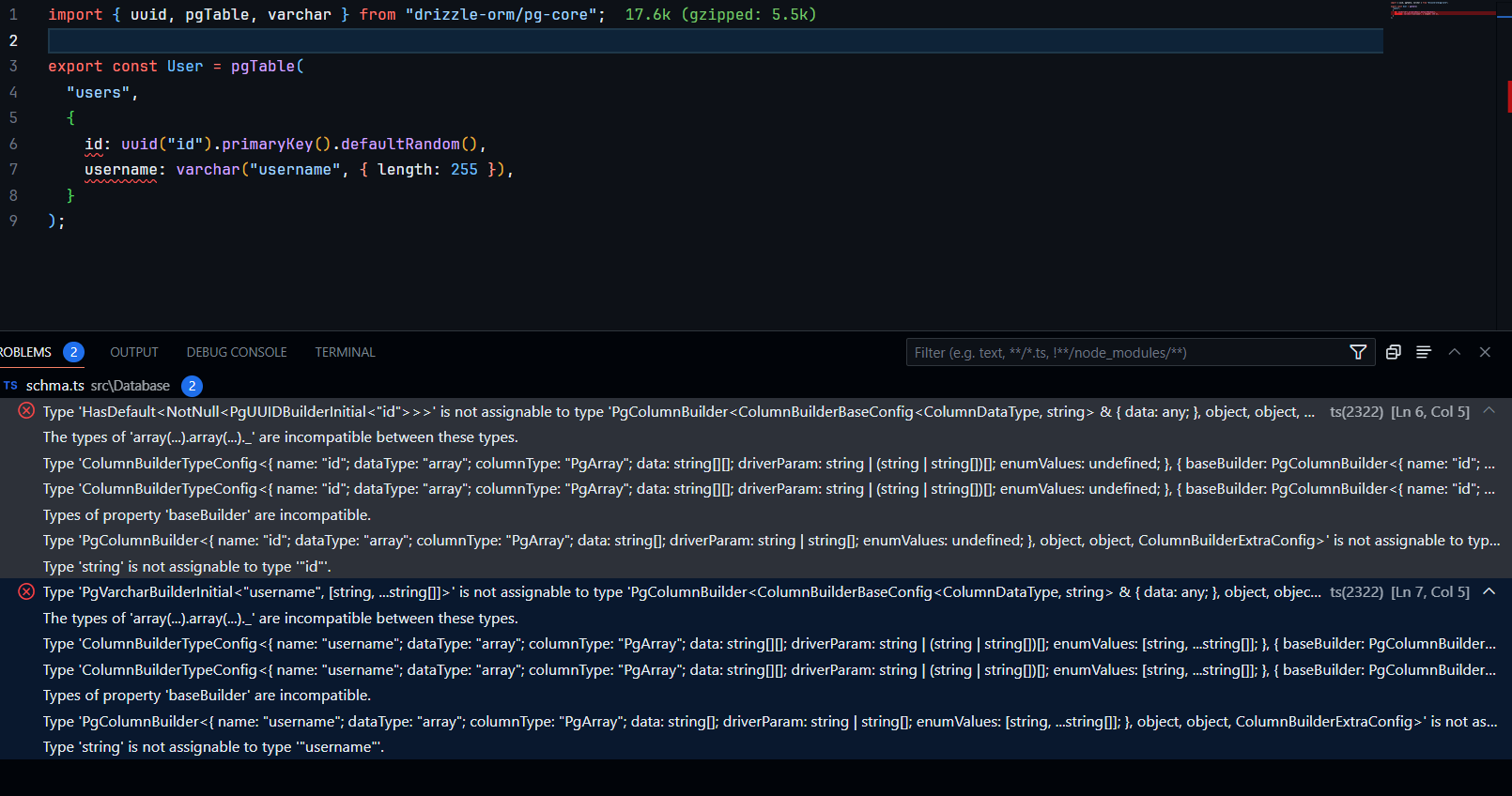Click the error icon on the HasDefault problem
Viewport: 1512px width, 796px height.
[26, 411]
